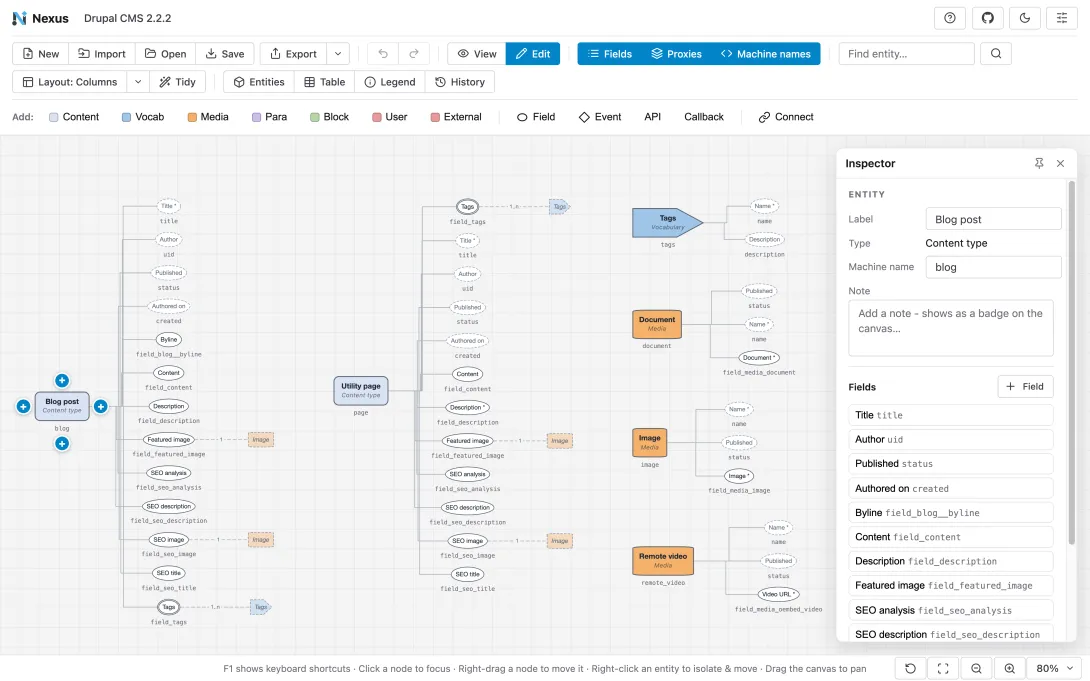Screen dimensions: 1090x681
Task: Add an External entity
Action: coord(456,117)
